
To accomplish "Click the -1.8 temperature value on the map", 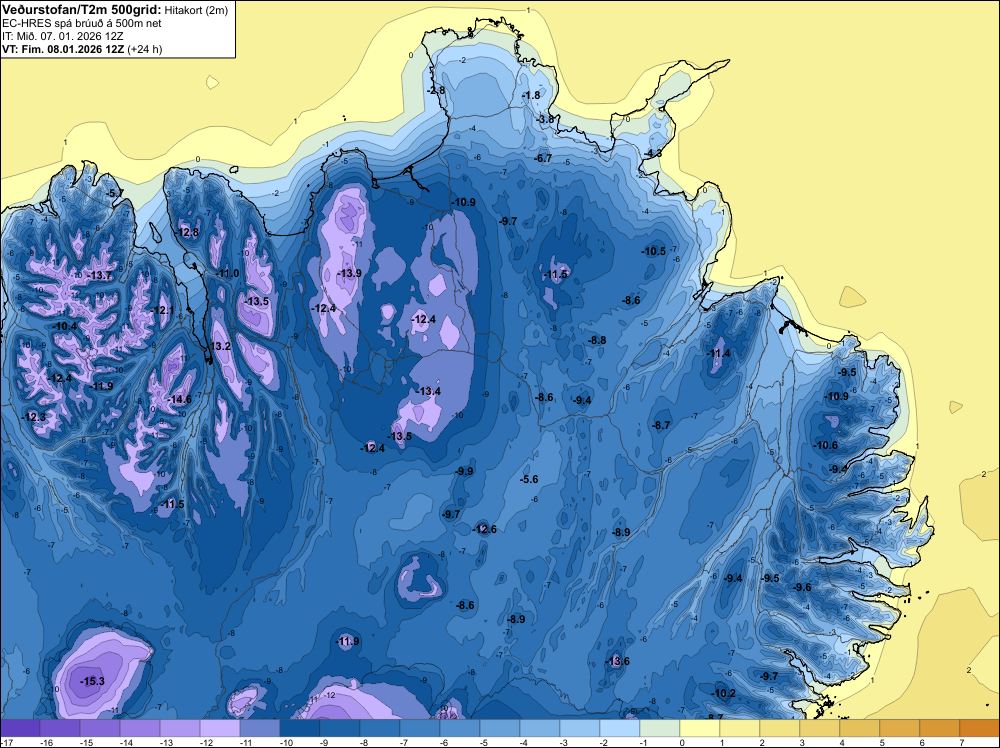I will 531,96.
